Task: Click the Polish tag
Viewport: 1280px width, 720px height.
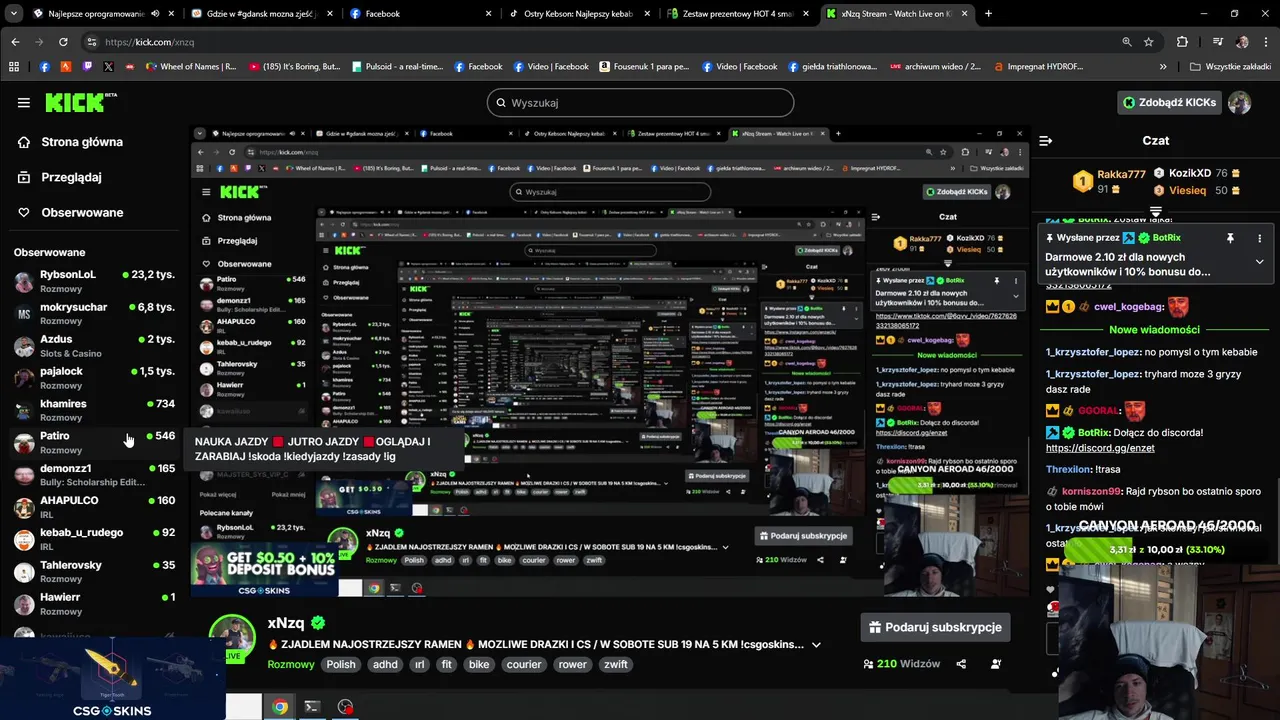Action: 341,664
